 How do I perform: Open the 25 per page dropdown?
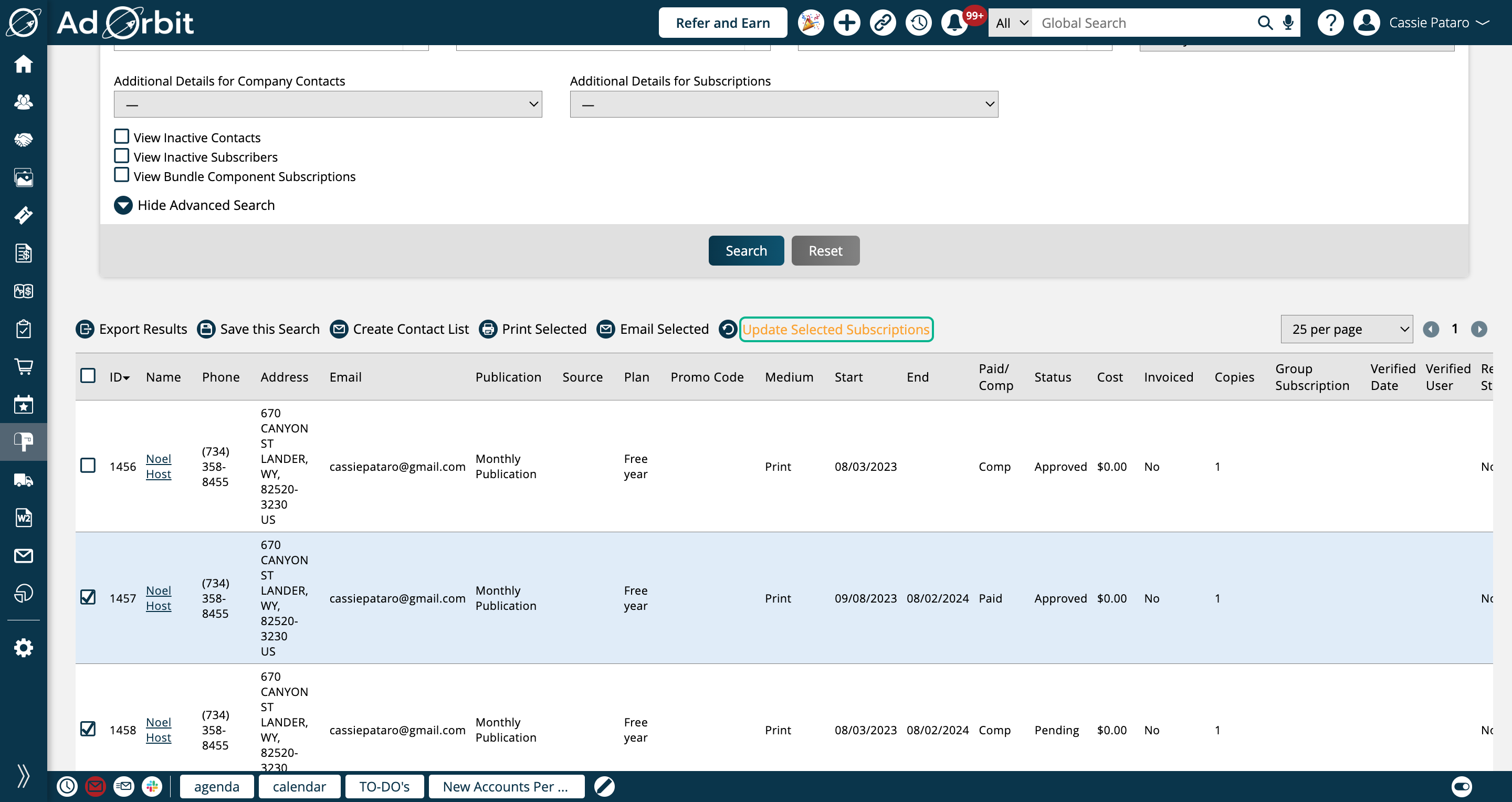click(1347, 329)
